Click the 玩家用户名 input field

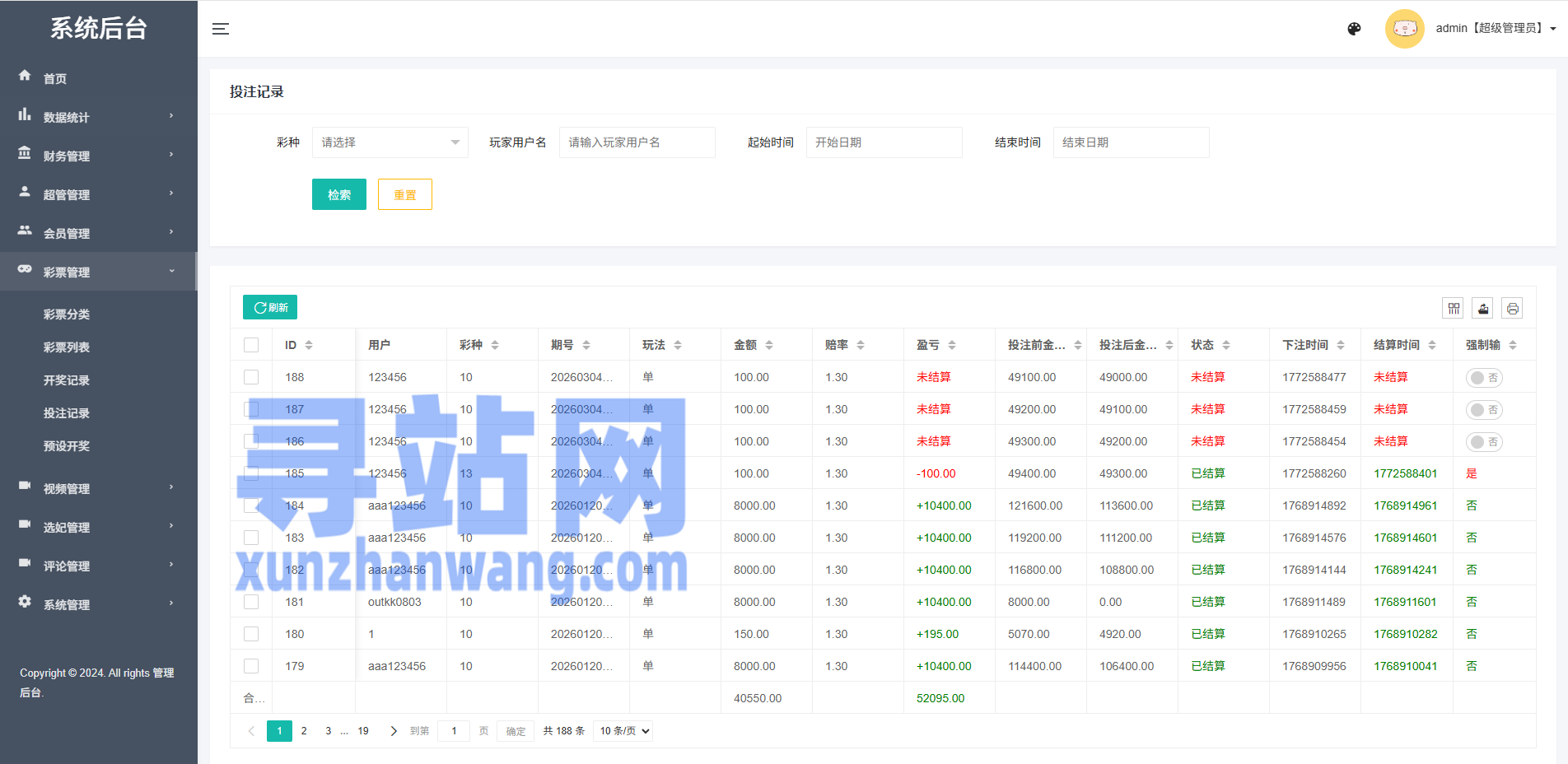tap(637, 142)
